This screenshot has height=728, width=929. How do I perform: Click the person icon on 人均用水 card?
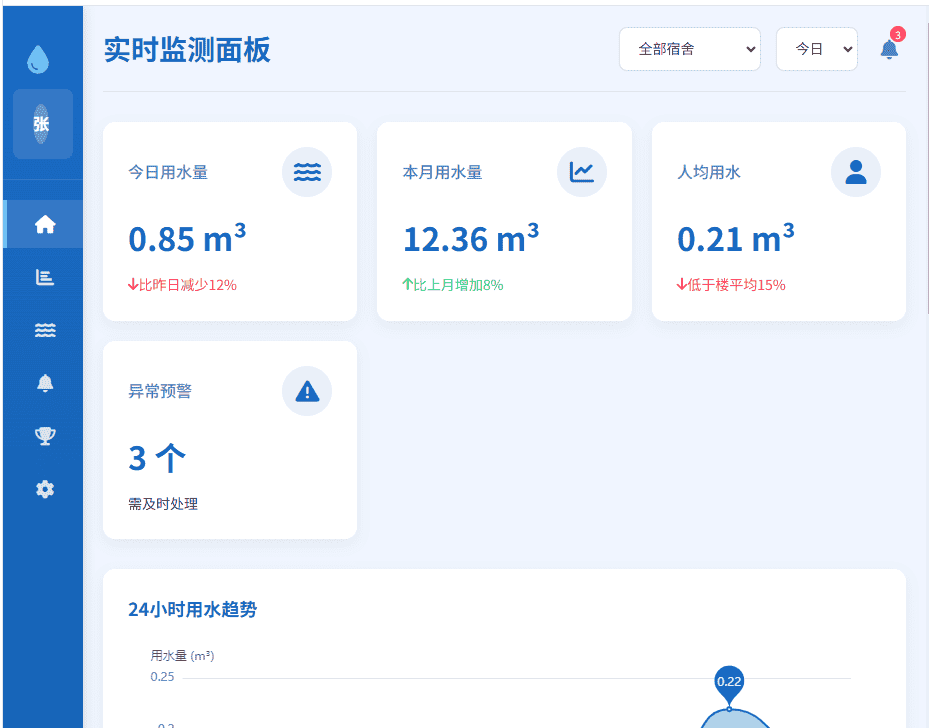(855, 171)
